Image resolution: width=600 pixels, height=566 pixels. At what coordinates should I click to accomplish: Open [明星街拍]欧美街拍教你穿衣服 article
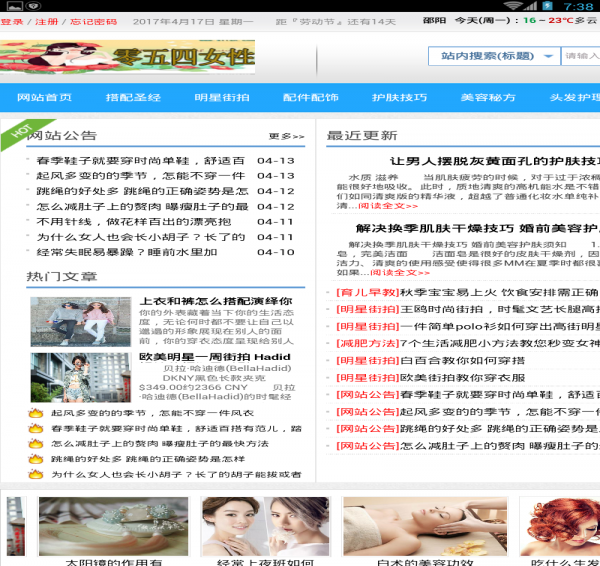[x=430, y=378]
